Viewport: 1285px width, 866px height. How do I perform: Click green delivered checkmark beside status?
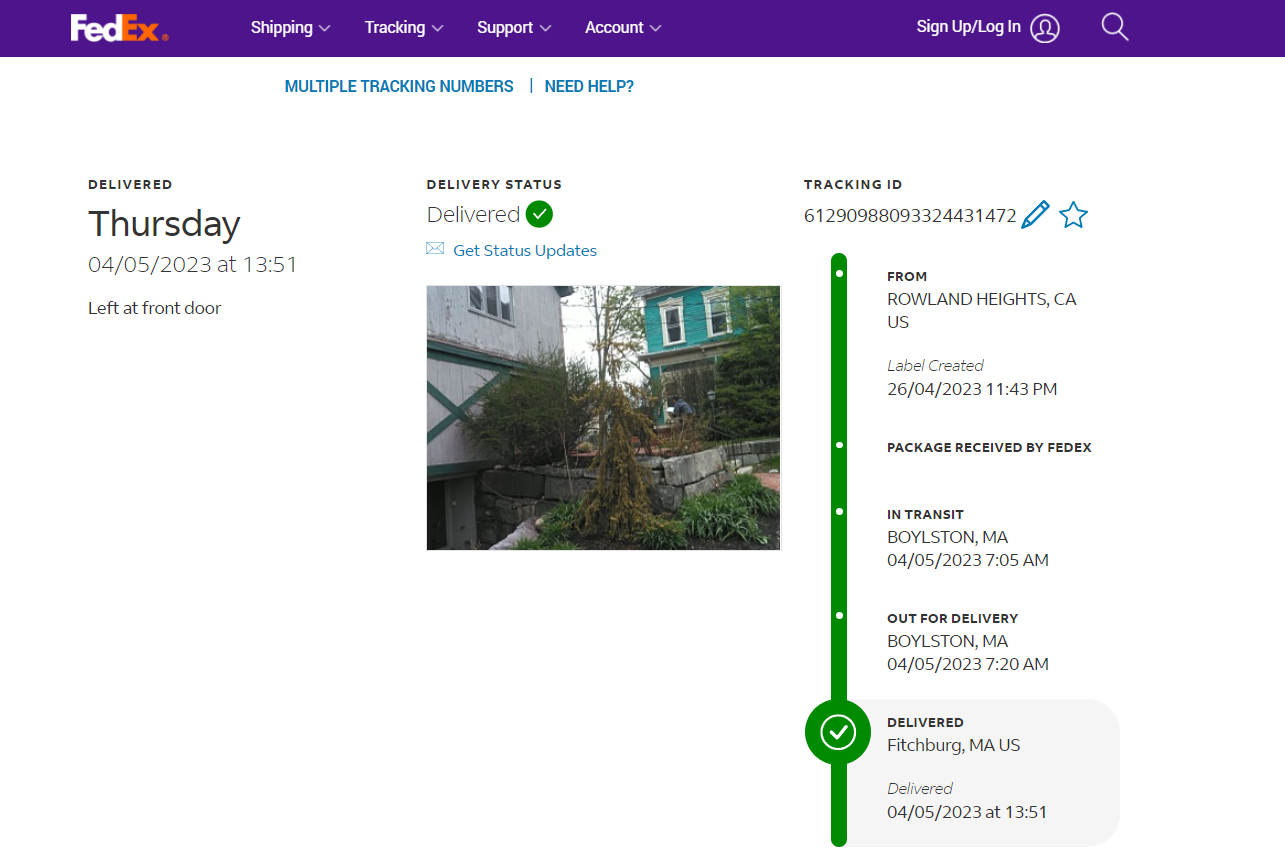click(539, 214)
